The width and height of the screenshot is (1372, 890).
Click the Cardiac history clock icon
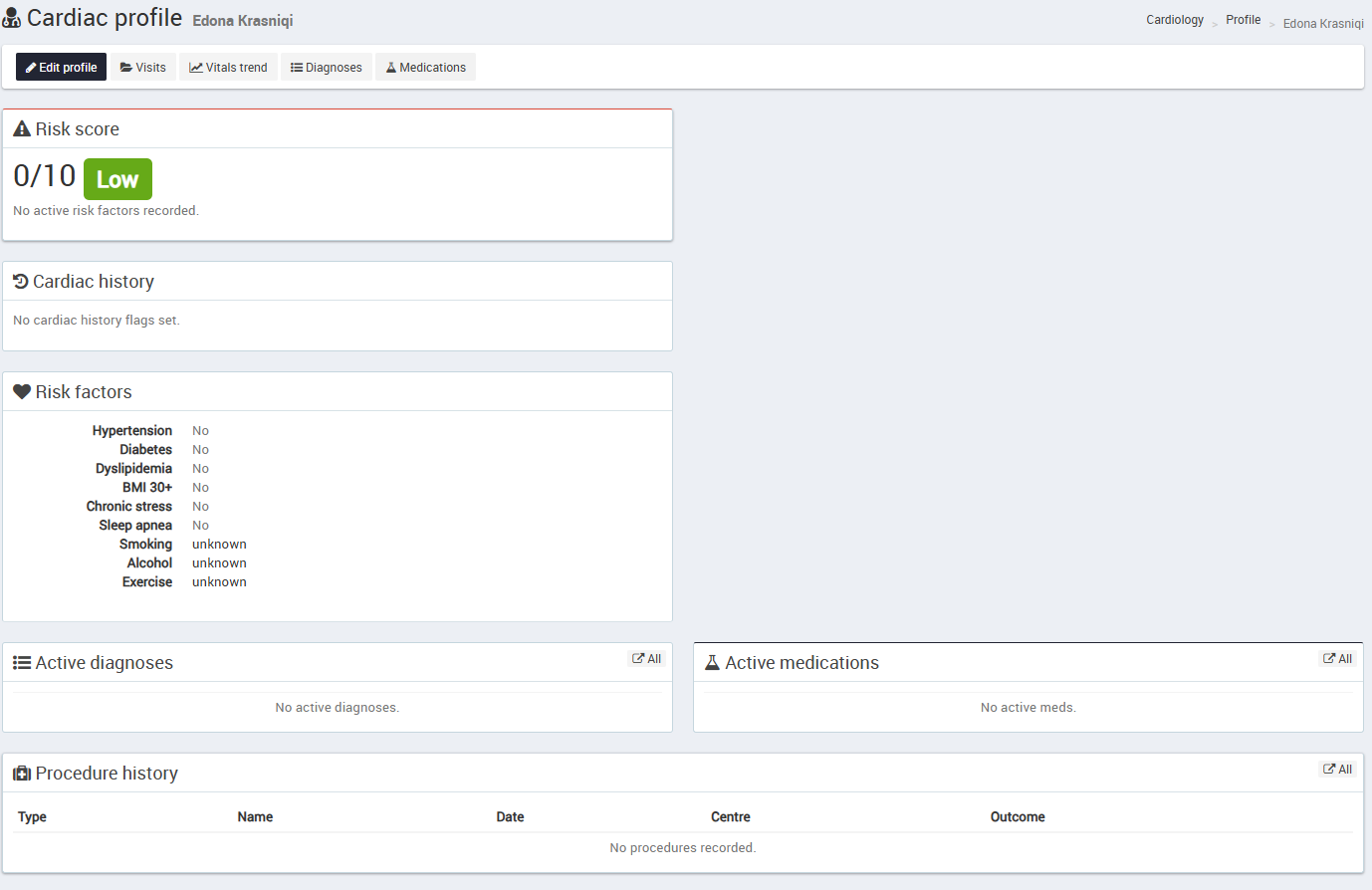(21, 281)
